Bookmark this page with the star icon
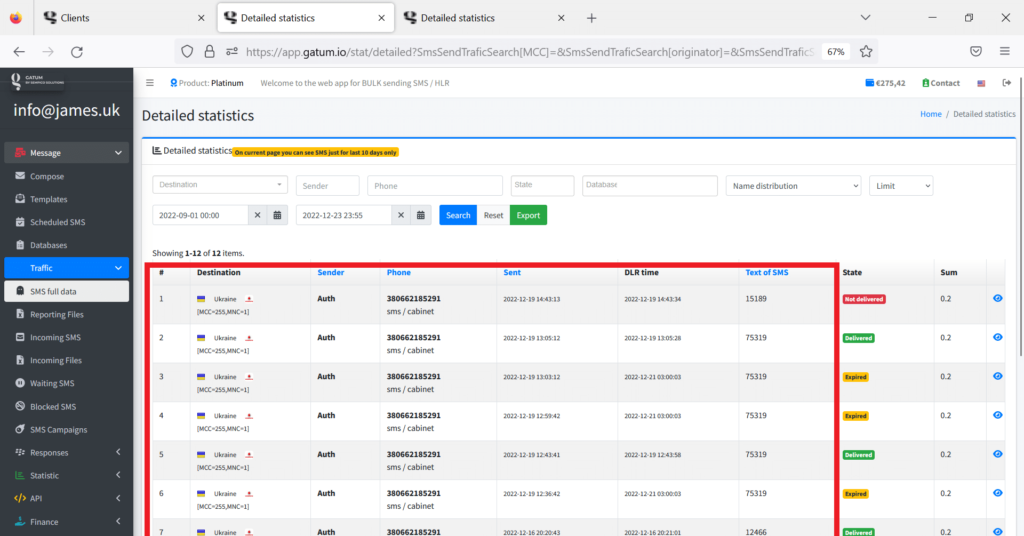Image resolution: width=1024 pixels, height=536 pixels. tap(866, 52)
